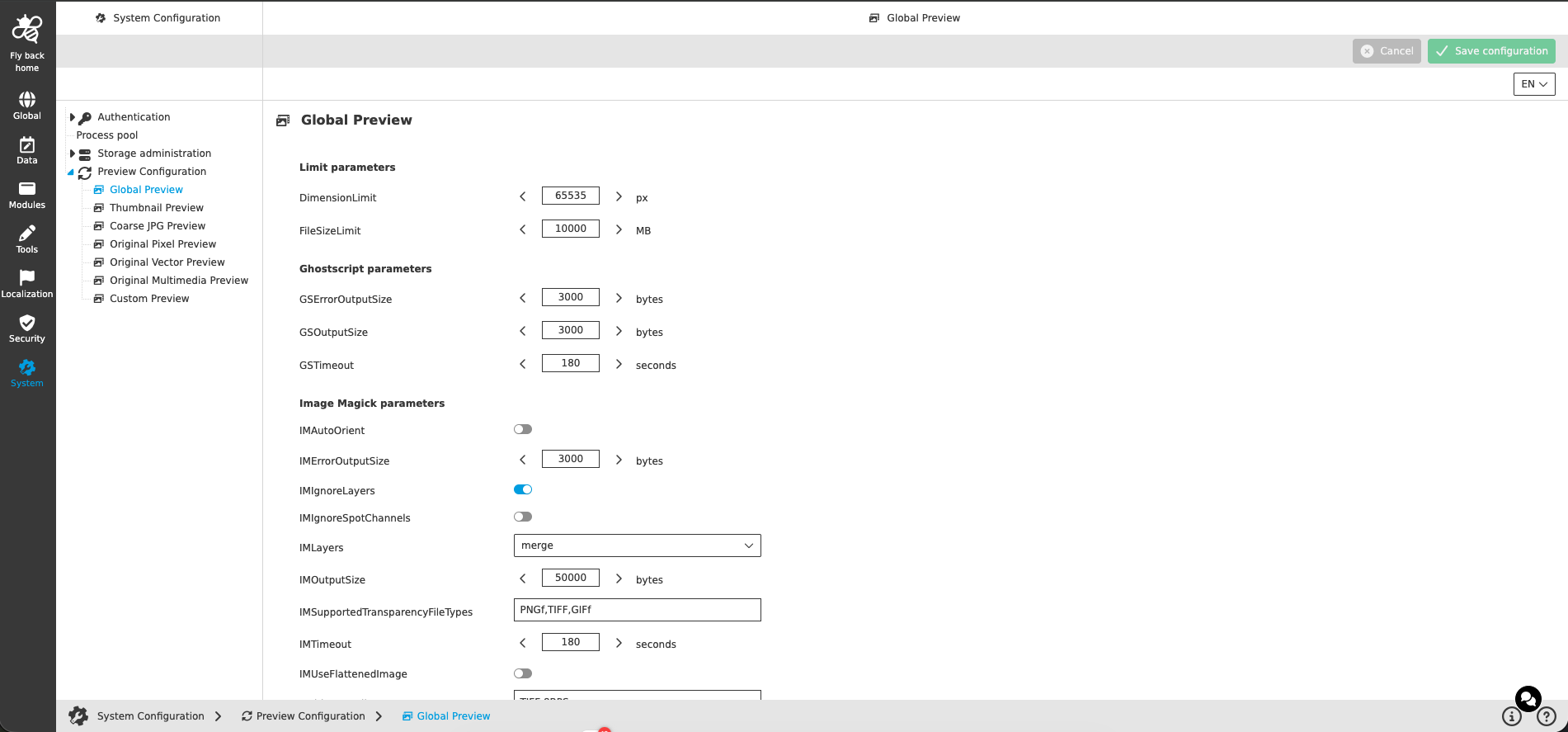
Task: Click the help question mark icon
Action: click(1547, 716)
